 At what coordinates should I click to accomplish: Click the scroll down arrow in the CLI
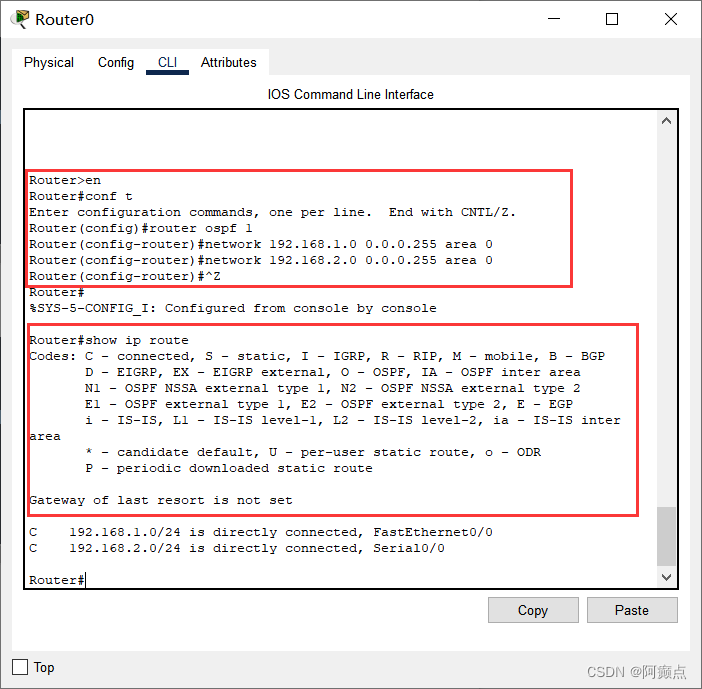pos(666,577)
